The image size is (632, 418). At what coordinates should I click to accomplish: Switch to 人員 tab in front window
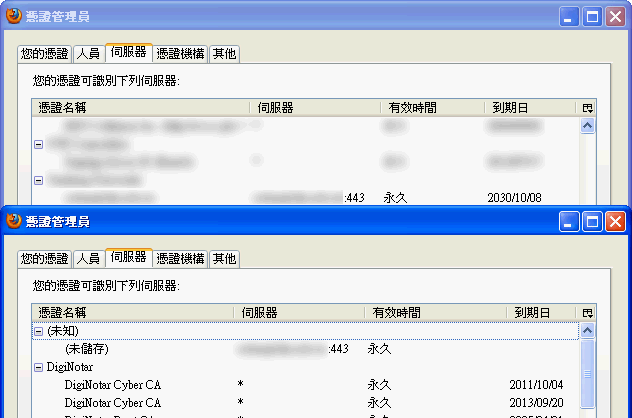[88, 259]
